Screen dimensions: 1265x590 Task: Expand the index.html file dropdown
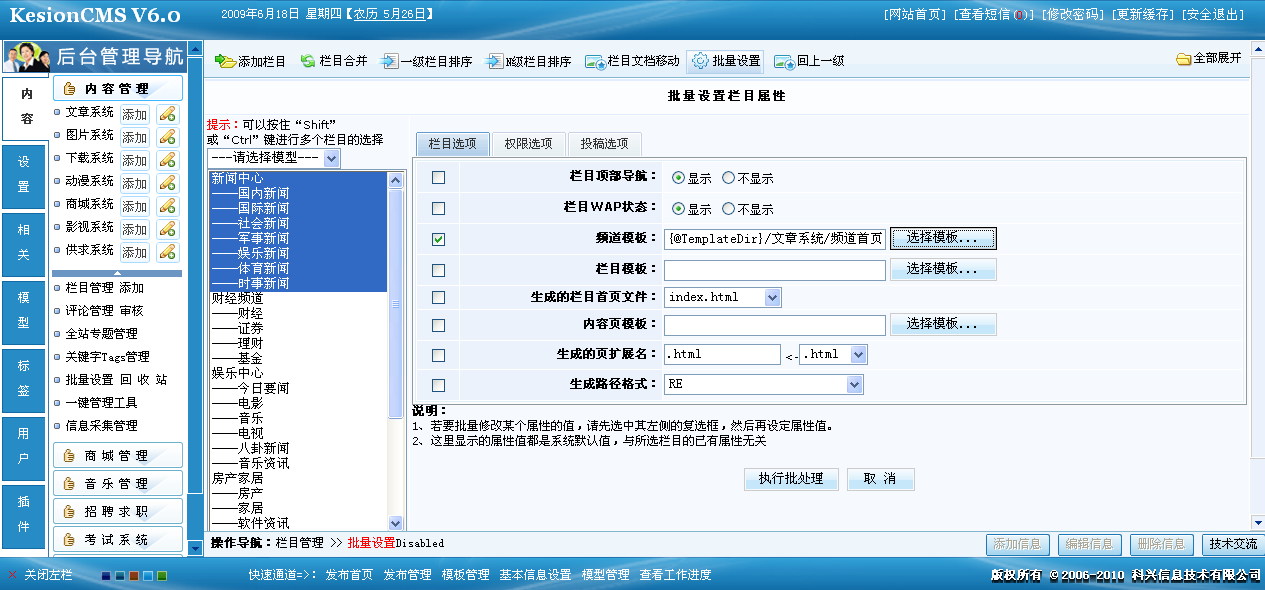coord(772,297)
